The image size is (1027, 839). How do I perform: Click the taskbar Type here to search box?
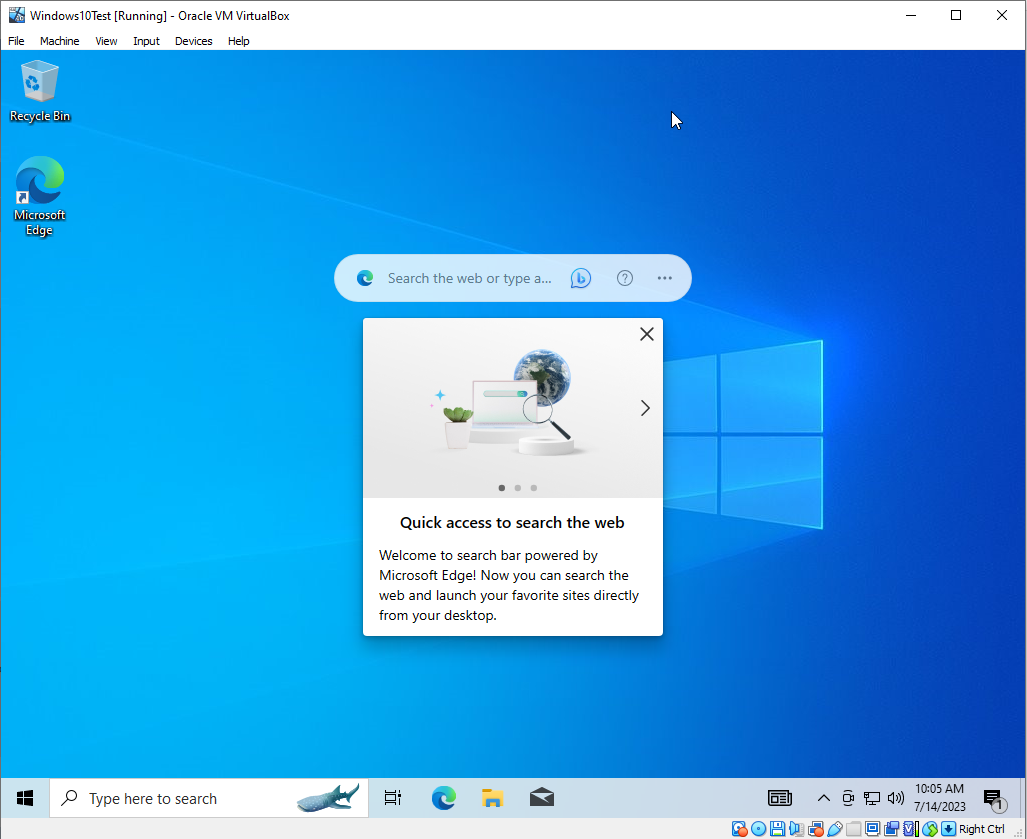click(209, 798)
